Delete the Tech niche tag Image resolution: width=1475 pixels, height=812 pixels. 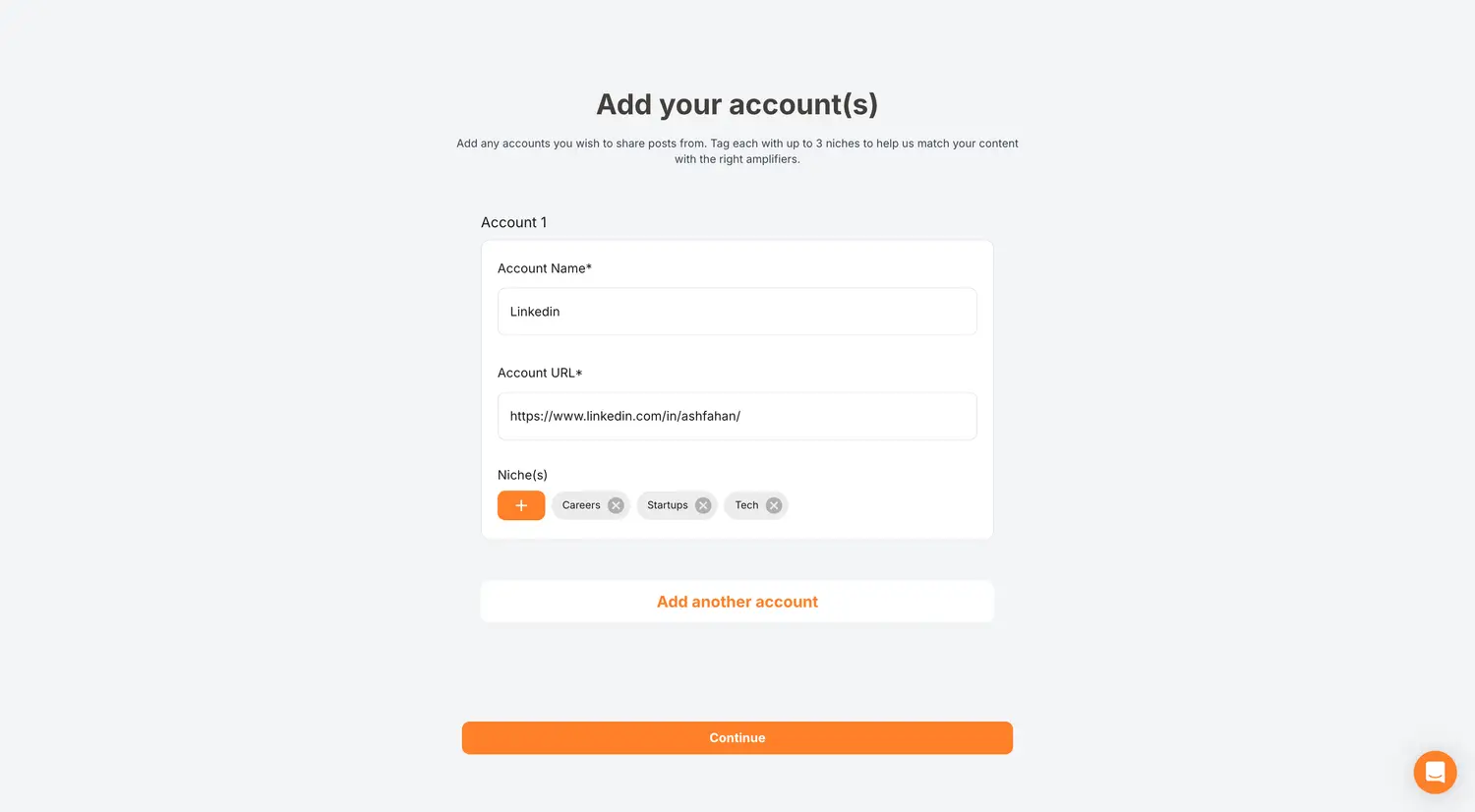774,505
